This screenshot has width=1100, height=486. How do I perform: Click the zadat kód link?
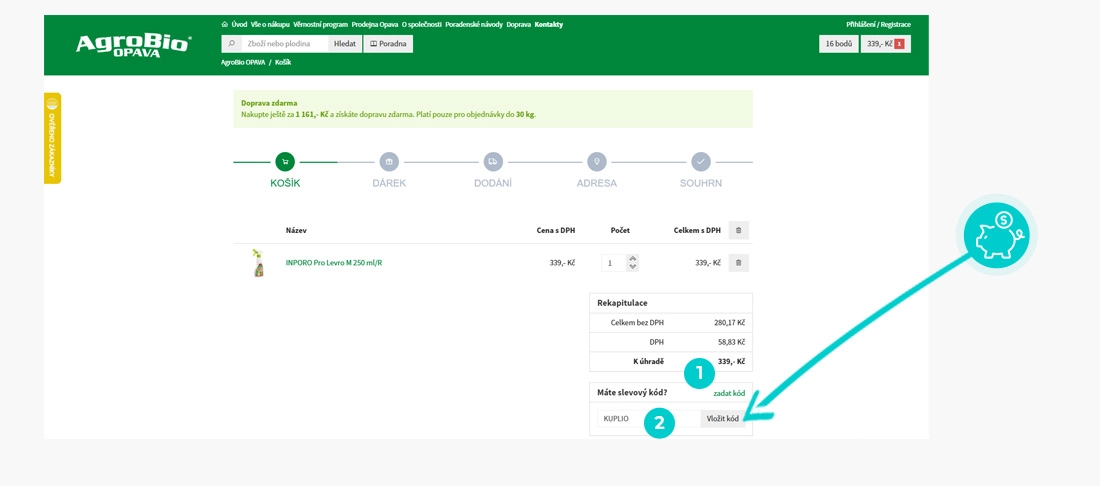point(729,393)
